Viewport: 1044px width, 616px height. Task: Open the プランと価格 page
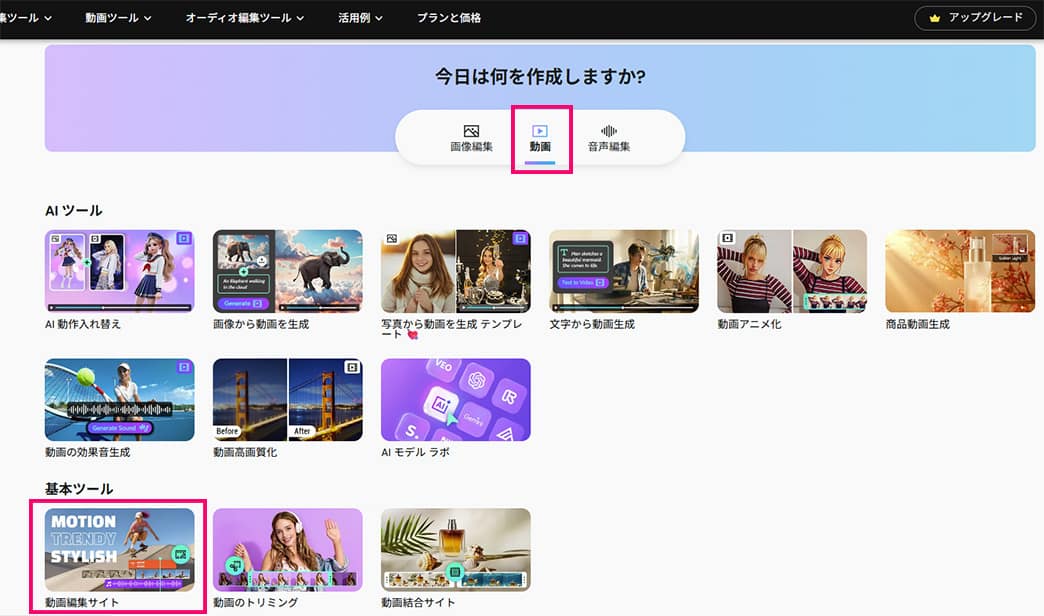pos(449,18)
